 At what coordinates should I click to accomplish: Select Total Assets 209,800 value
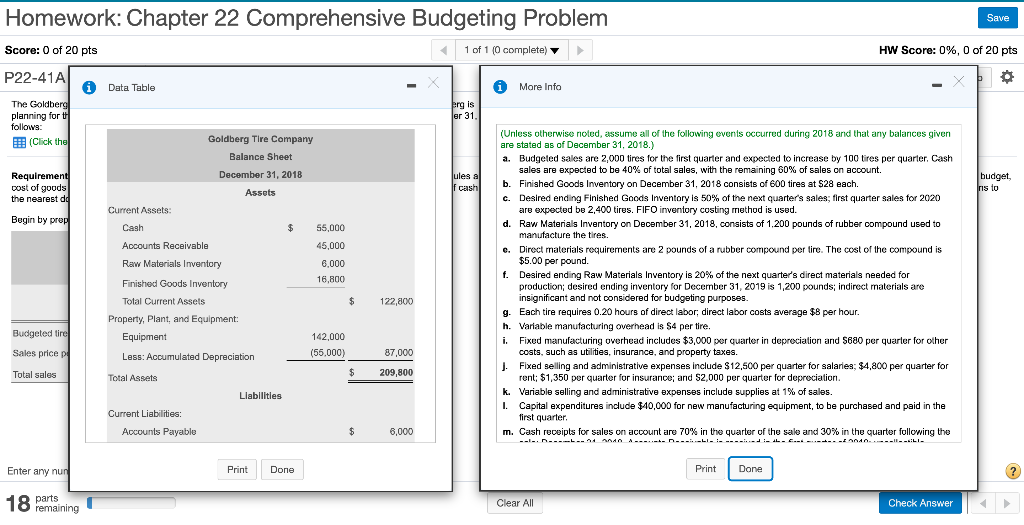[x=396, y=373]
